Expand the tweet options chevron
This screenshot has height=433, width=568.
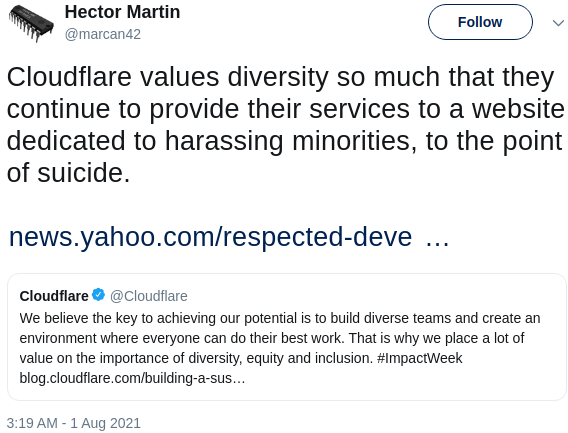coord(558,23)
